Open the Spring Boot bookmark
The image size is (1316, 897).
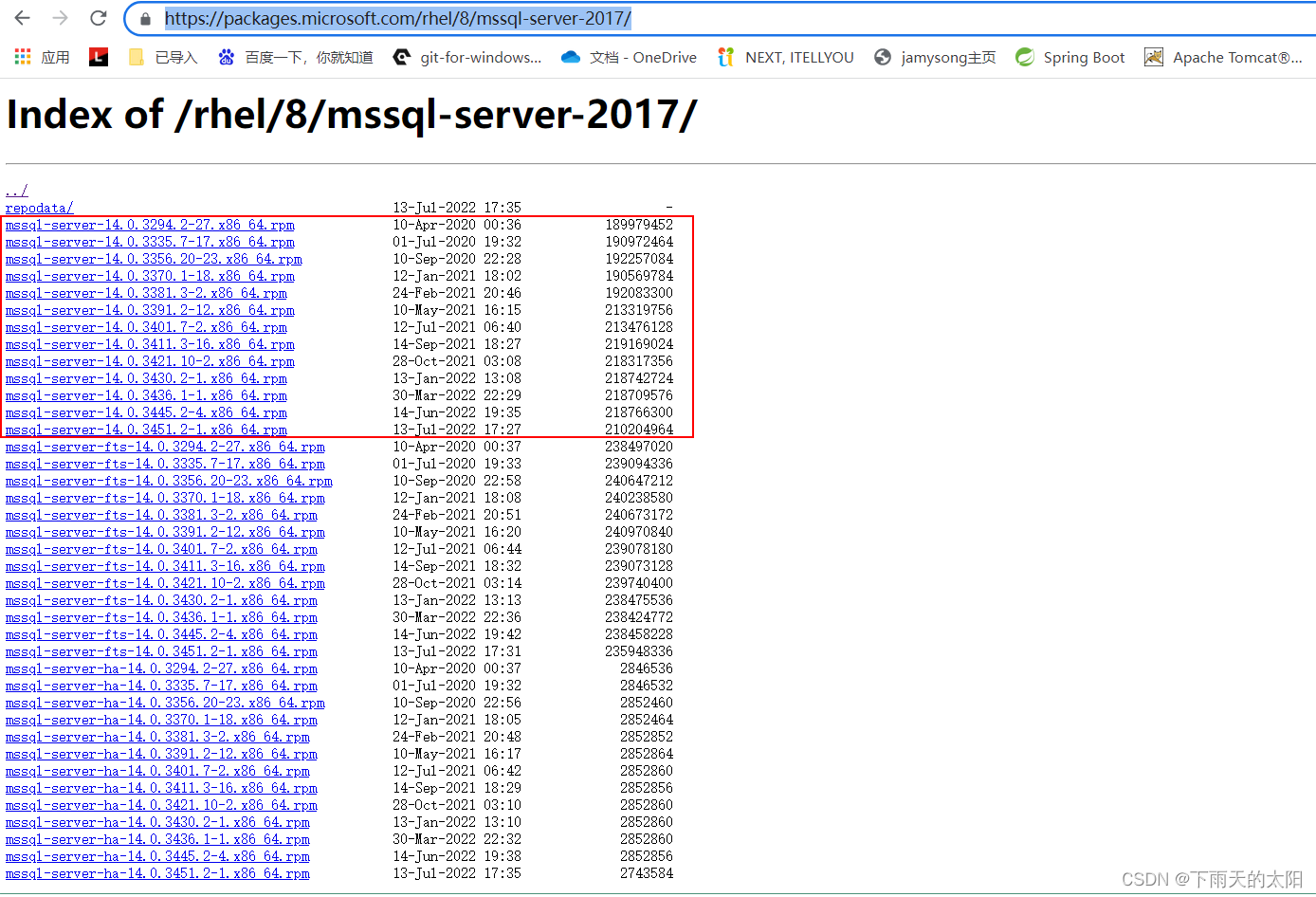click(1070, 58)
